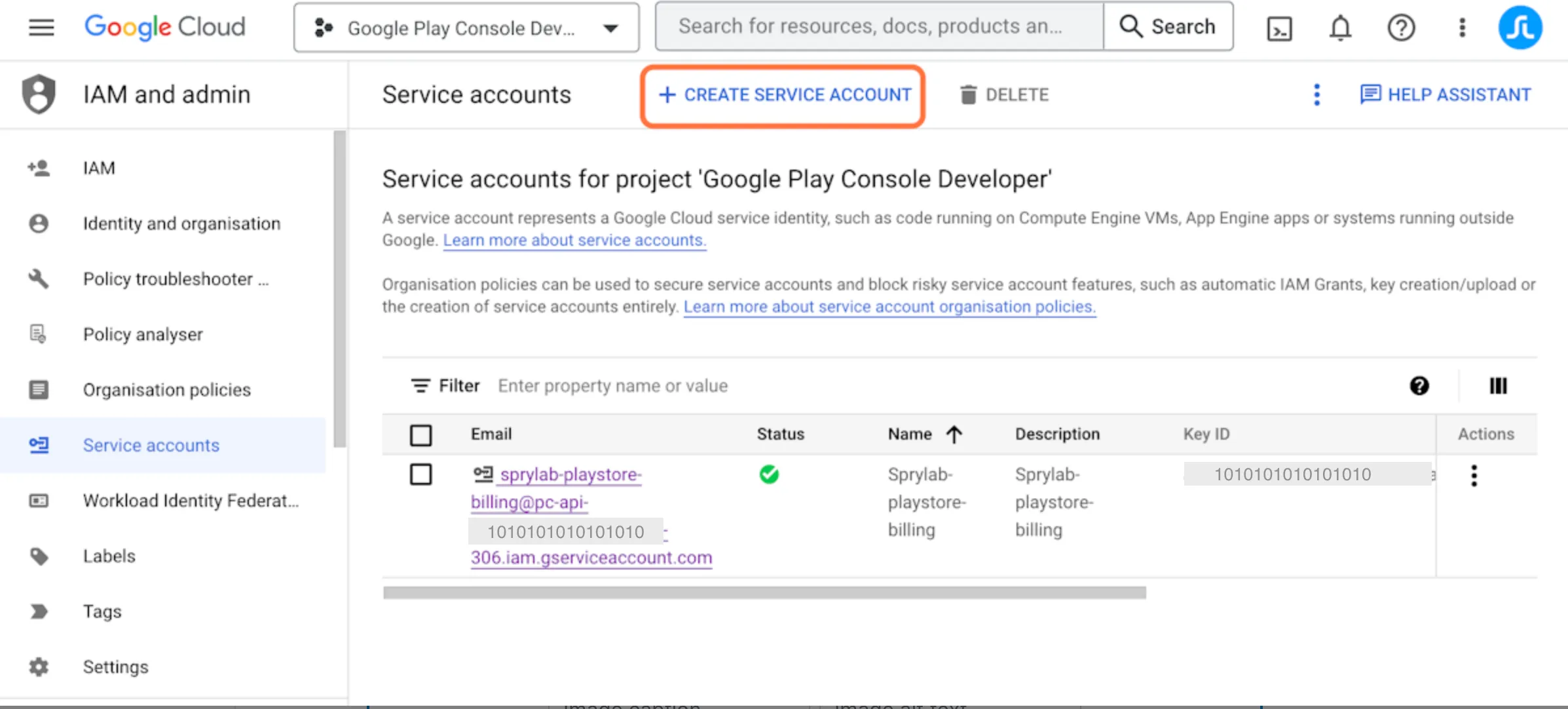Click Create Service Account button

pyautogui.click(x=783, y=96)
